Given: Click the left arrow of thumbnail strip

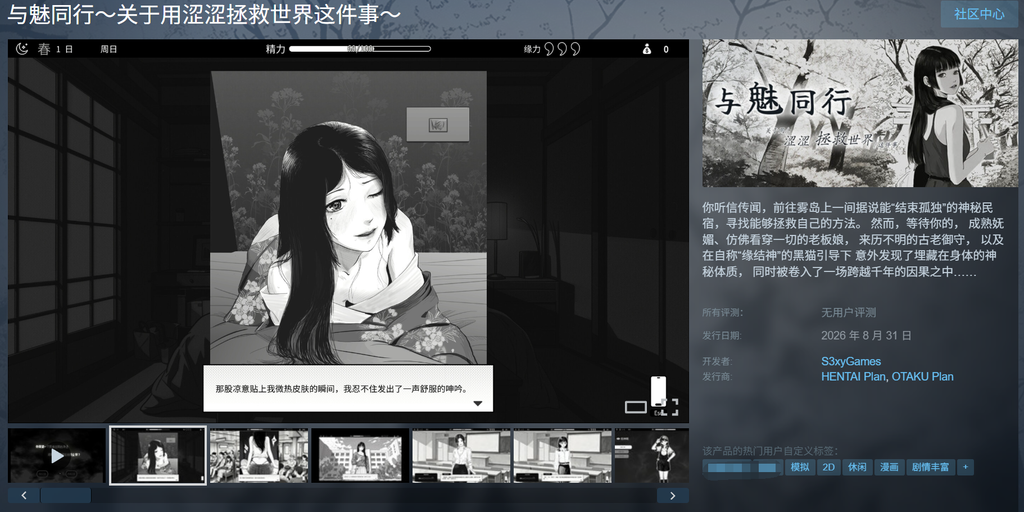Looking at the screenshot, I should [x=24, y=495].
